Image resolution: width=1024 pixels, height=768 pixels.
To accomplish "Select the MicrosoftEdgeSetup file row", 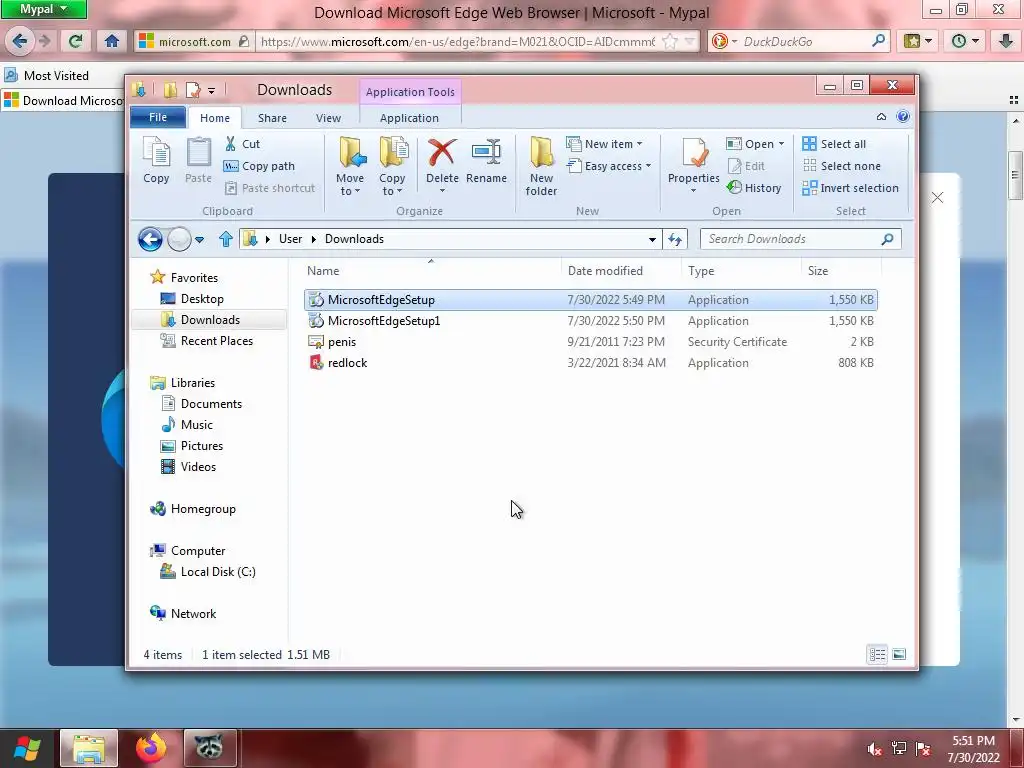I will click(591, 300).
